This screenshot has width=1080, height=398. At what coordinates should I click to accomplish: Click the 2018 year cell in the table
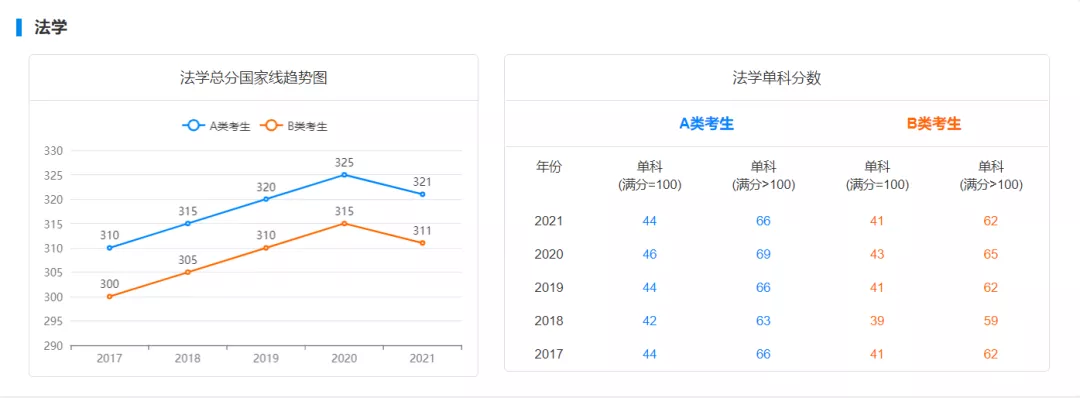click(549, 321)
